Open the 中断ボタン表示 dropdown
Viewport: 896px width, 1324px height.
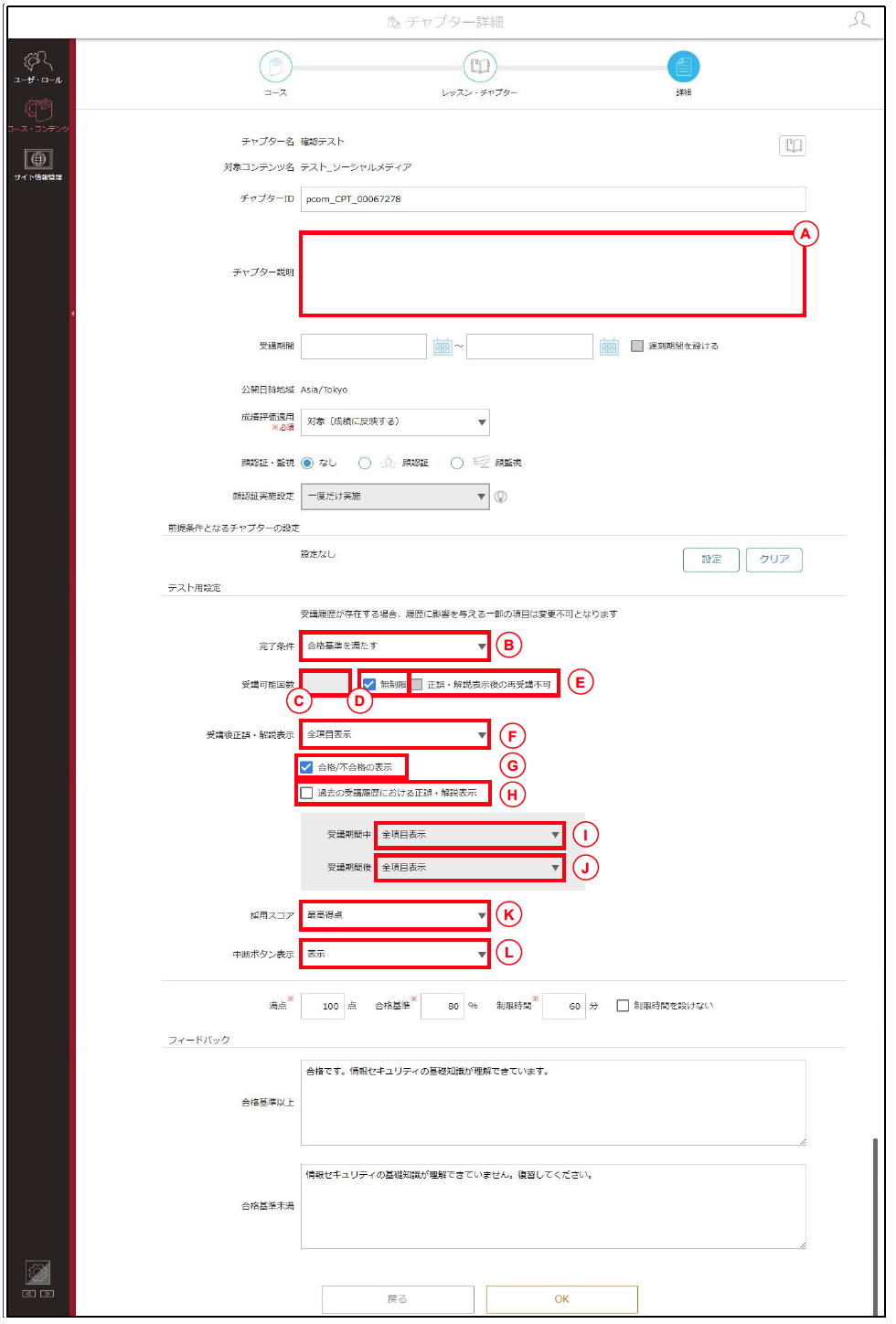(x=395, y=954)
